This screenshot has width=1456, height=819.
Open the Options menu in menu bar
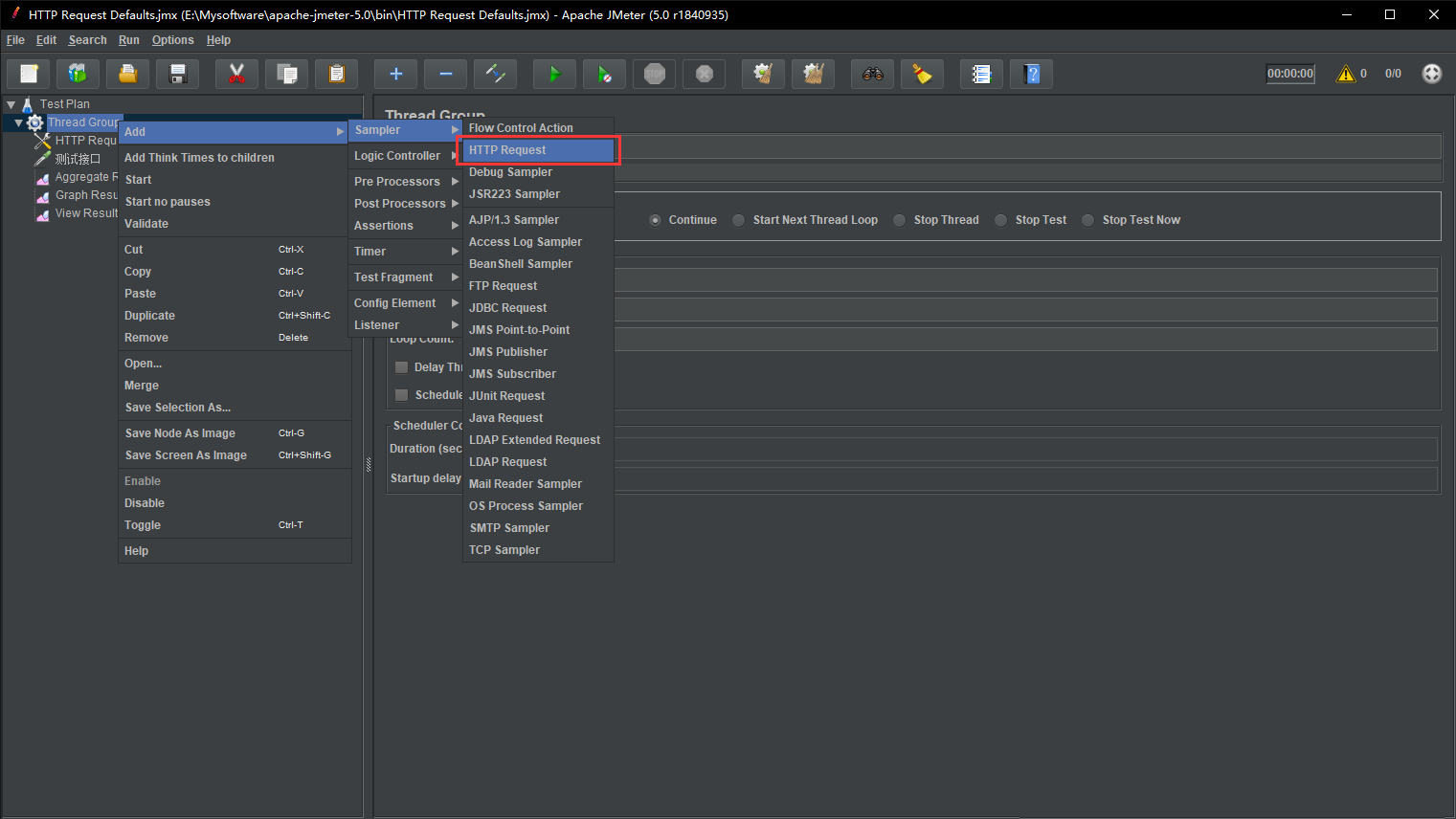point(172,40)
